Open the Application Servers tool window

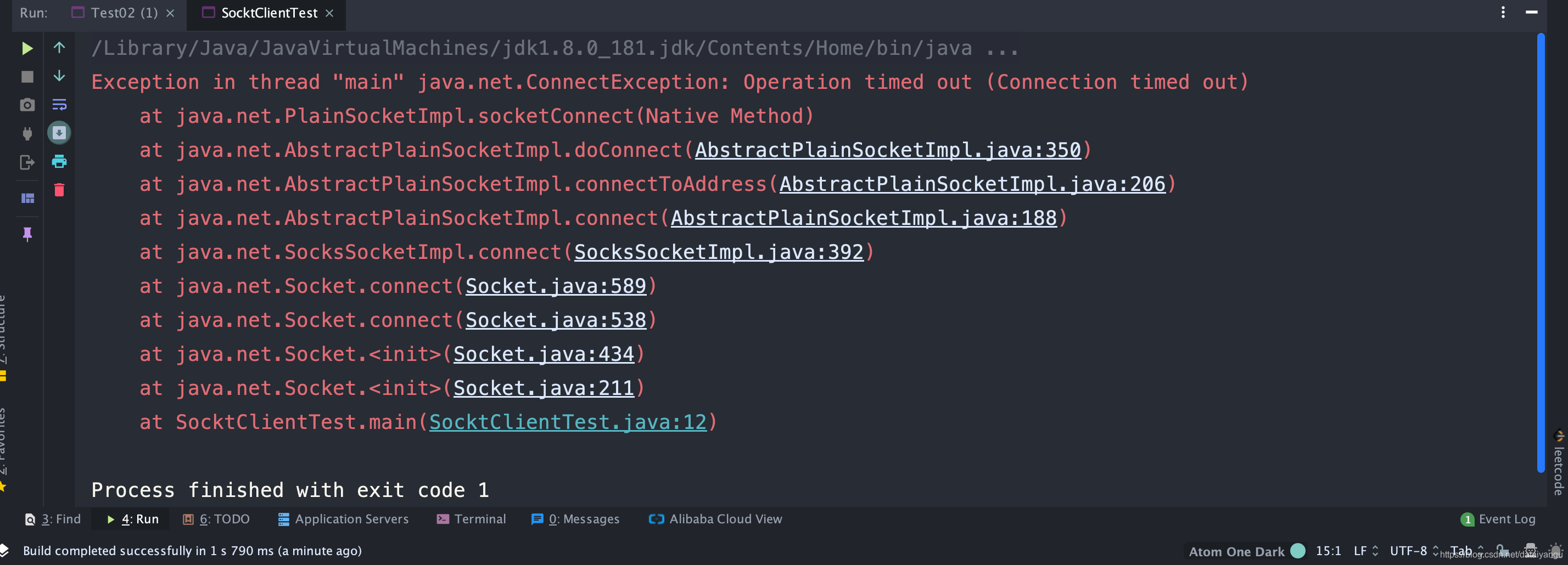[343, 519]
